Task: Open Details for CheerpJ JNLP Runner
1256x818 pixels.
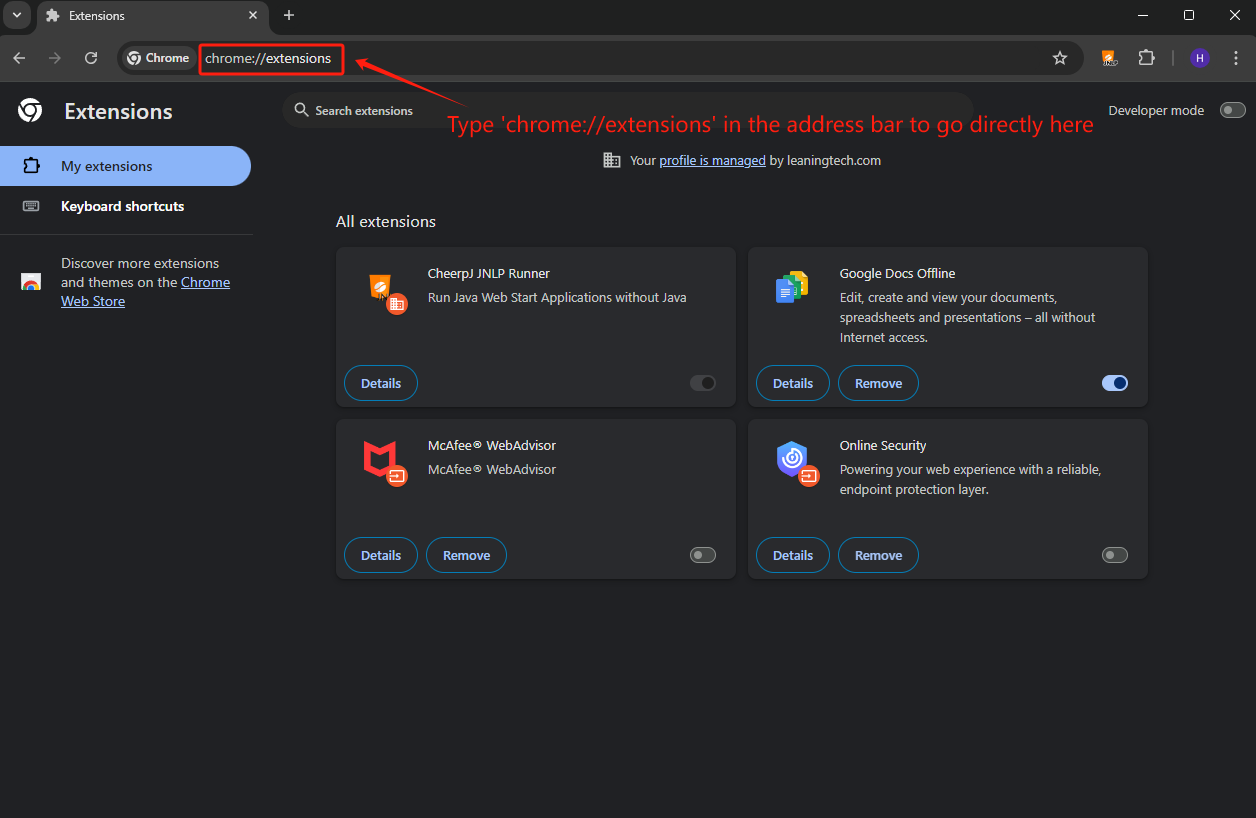Action: point(381,383)
